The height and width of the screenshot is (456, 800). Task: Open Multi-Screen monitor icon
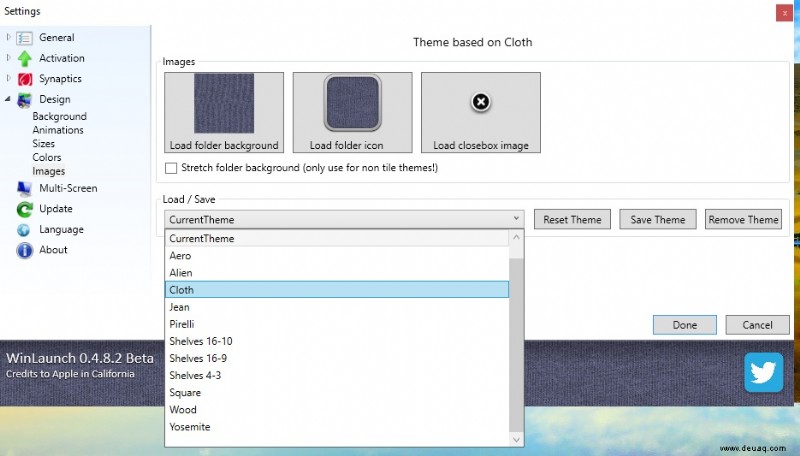pos(24,189)
